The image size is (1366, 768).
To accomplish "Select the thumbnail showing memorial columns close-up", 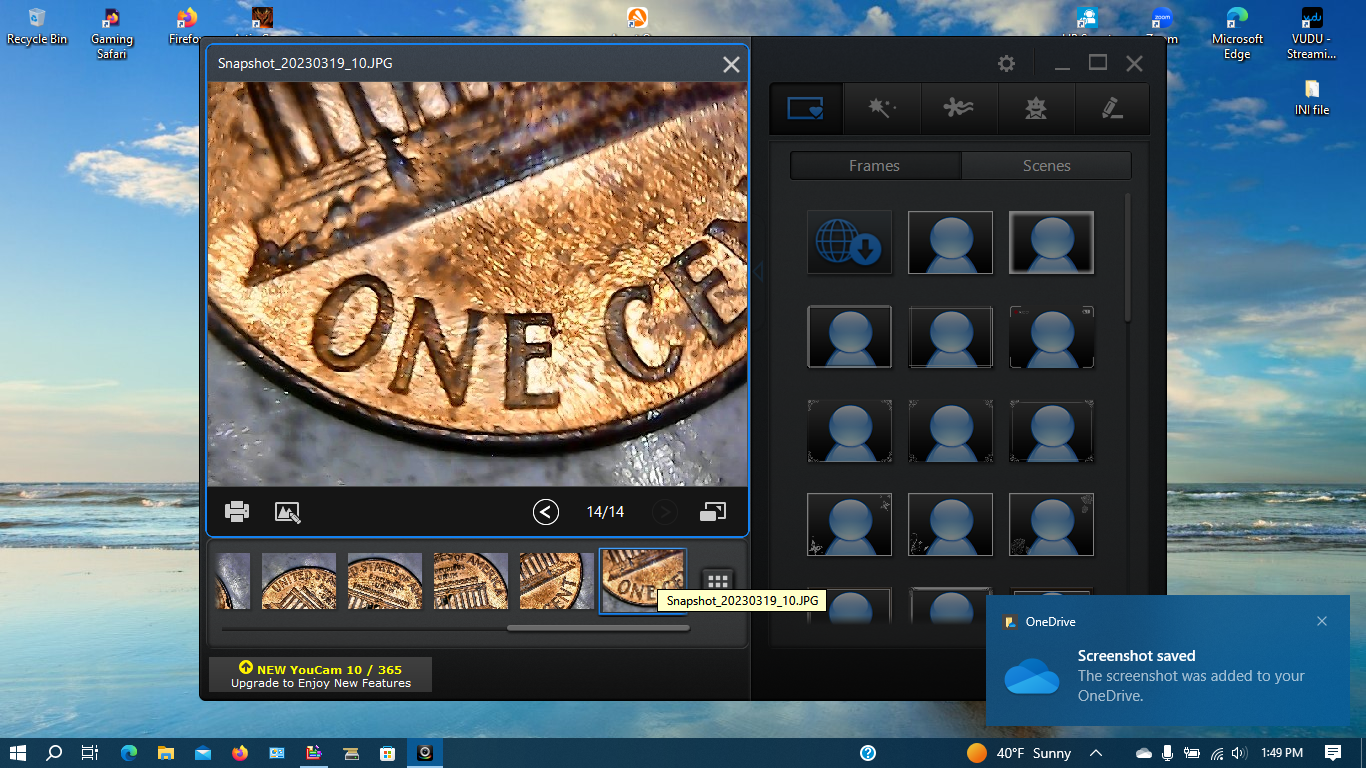I will click(x=556, y=581).
